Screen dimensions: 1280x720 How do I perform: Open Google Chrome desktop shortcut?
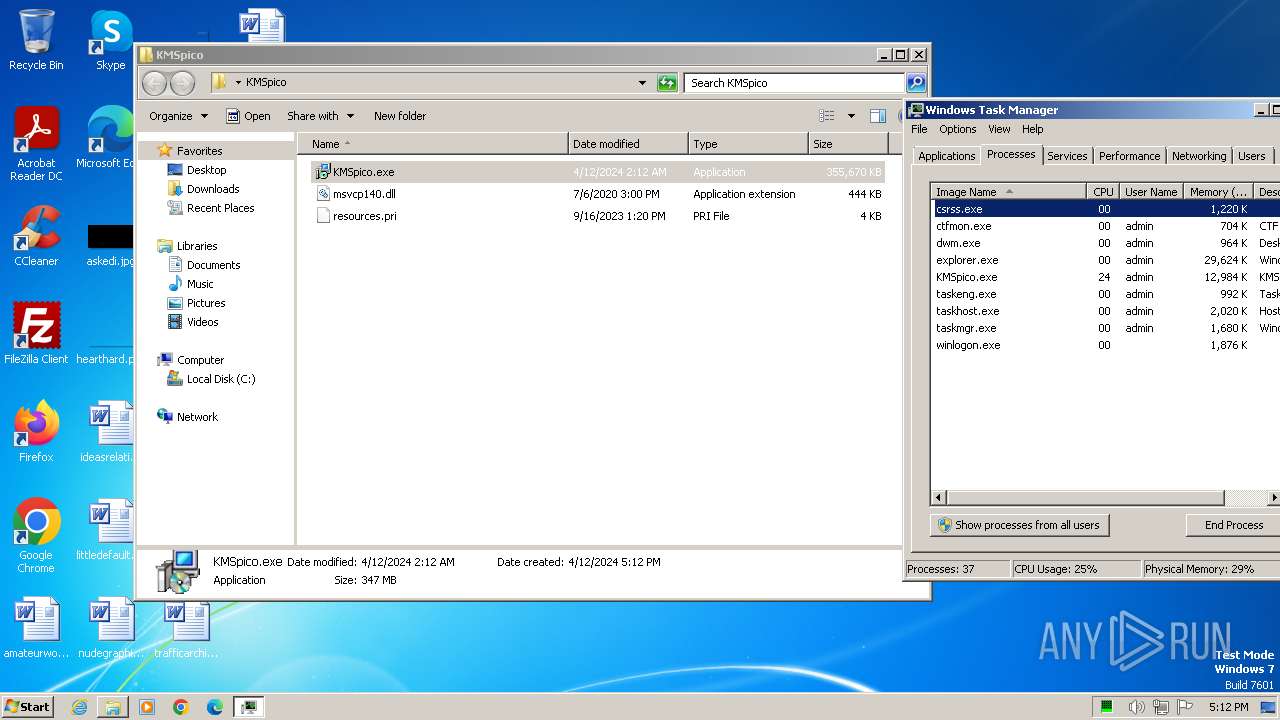point(36,536)
